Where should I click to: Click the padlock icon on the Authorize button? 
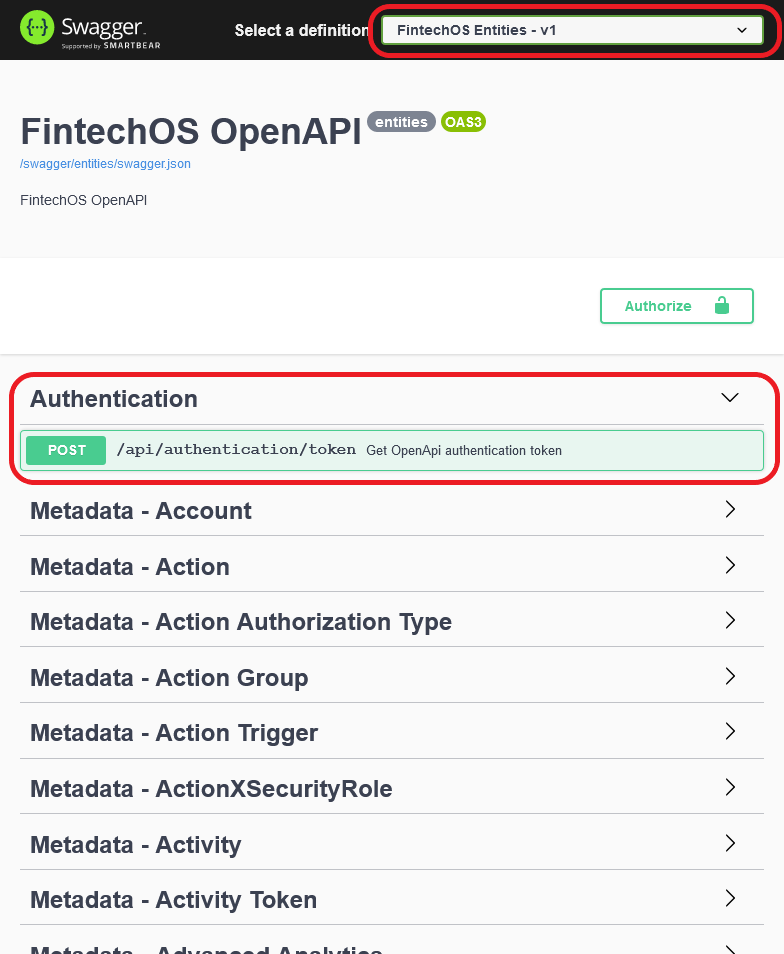722,306
